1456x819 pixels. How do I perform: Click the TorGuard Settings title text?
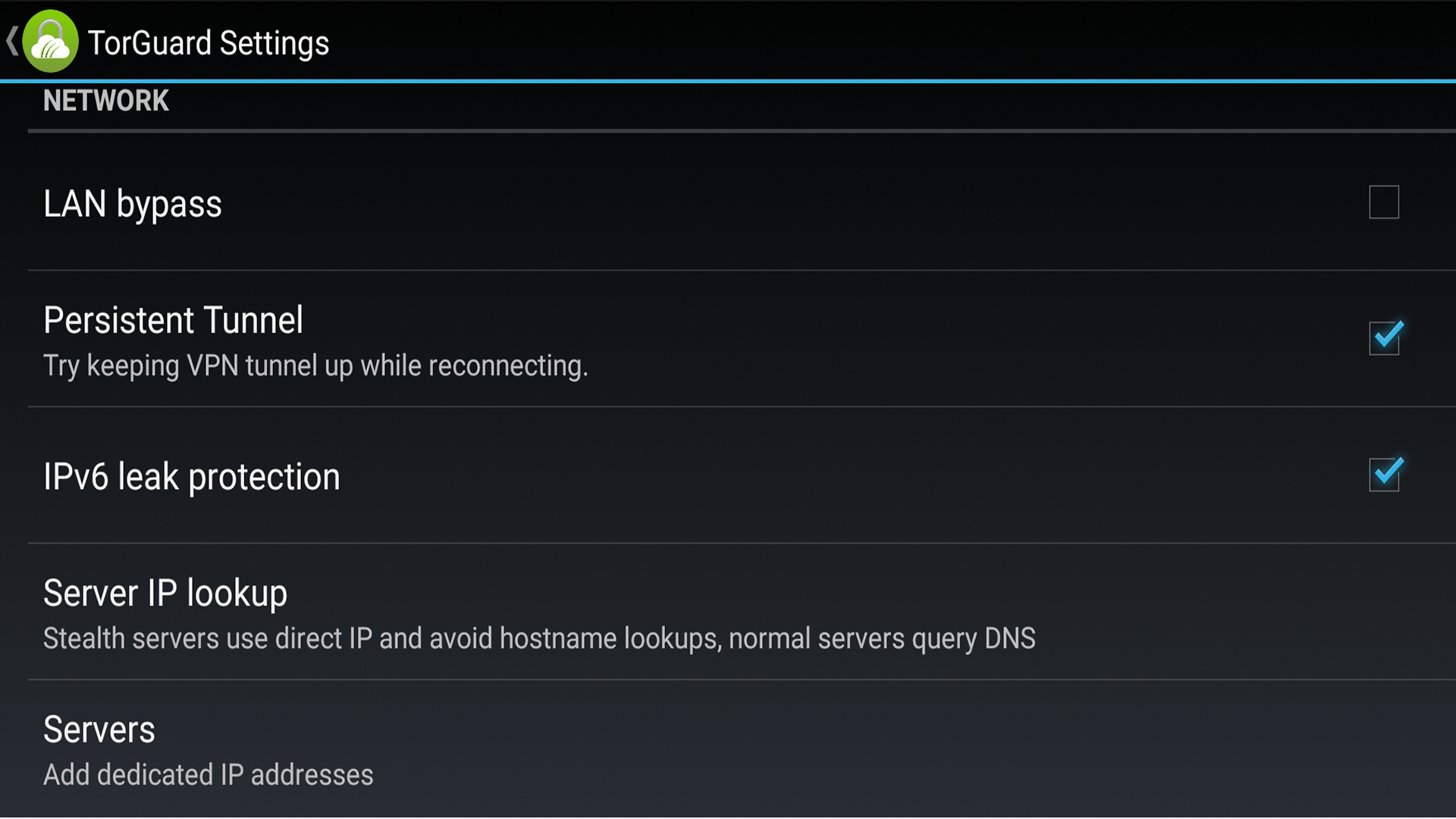pos(209,43)
